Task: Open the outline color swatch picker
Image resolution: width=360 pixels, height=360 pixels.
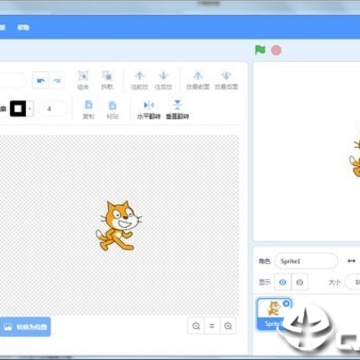Action: (x=22, y=108)
